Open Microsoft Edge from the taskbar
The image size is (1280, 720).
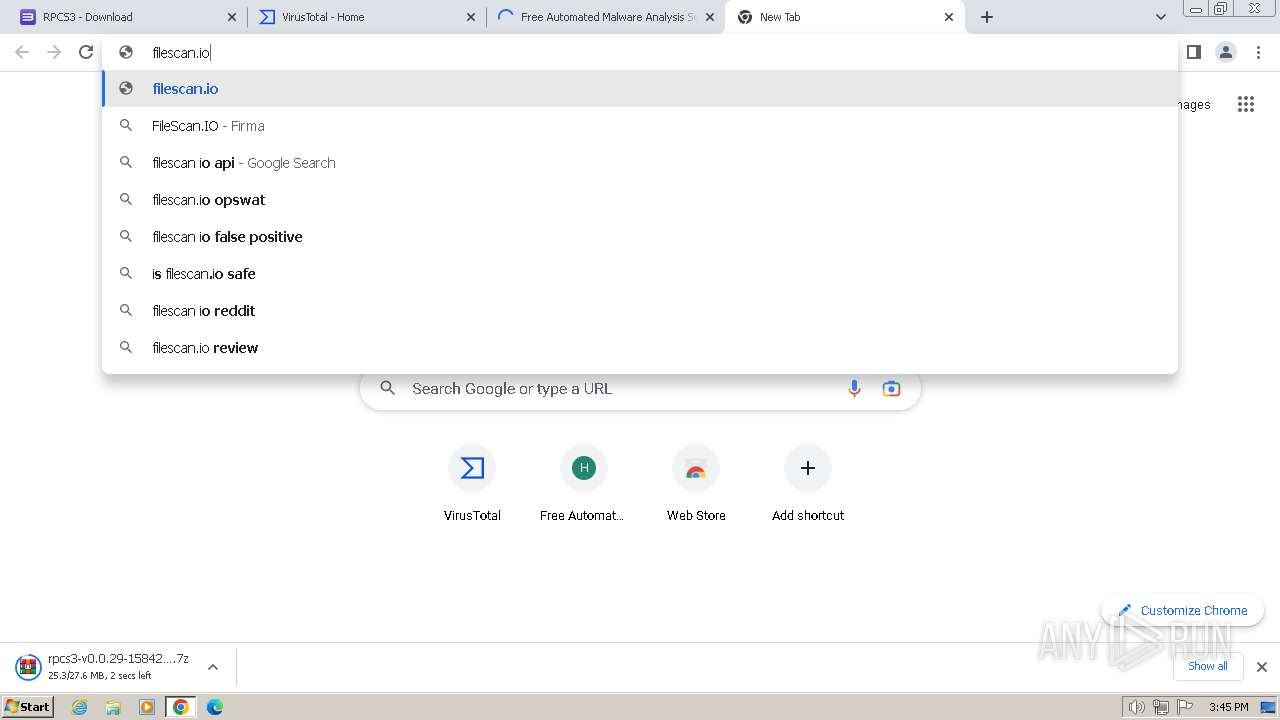[x=215, y=707]
